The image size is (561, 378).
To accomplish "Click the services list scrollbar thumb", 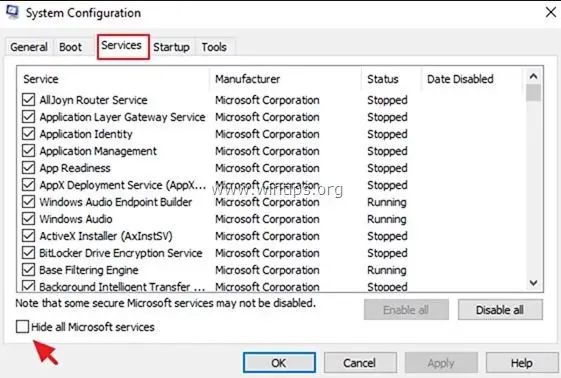I will click(533, 93).
